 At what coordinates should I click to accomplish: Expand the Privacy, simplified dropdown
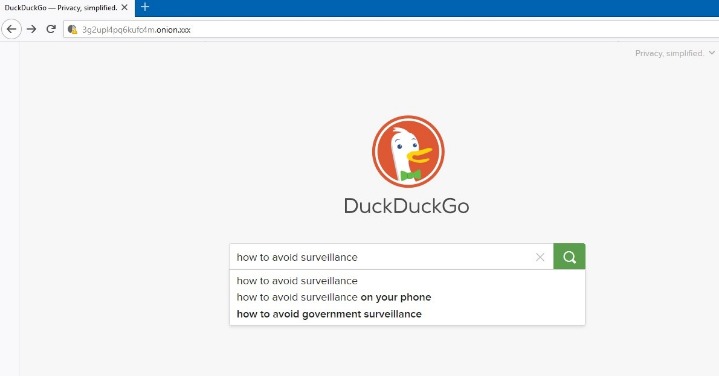click(x=675, y=53)
